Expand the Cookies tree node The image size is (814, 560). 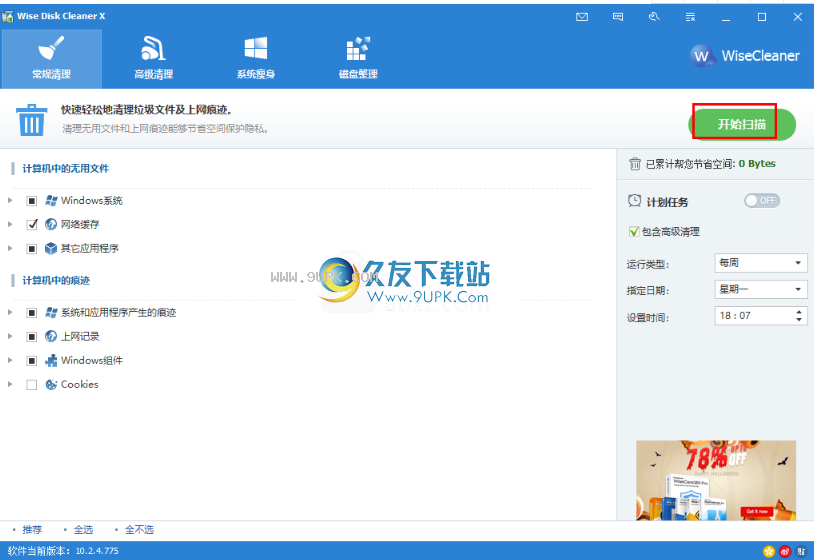coord(10,385)
